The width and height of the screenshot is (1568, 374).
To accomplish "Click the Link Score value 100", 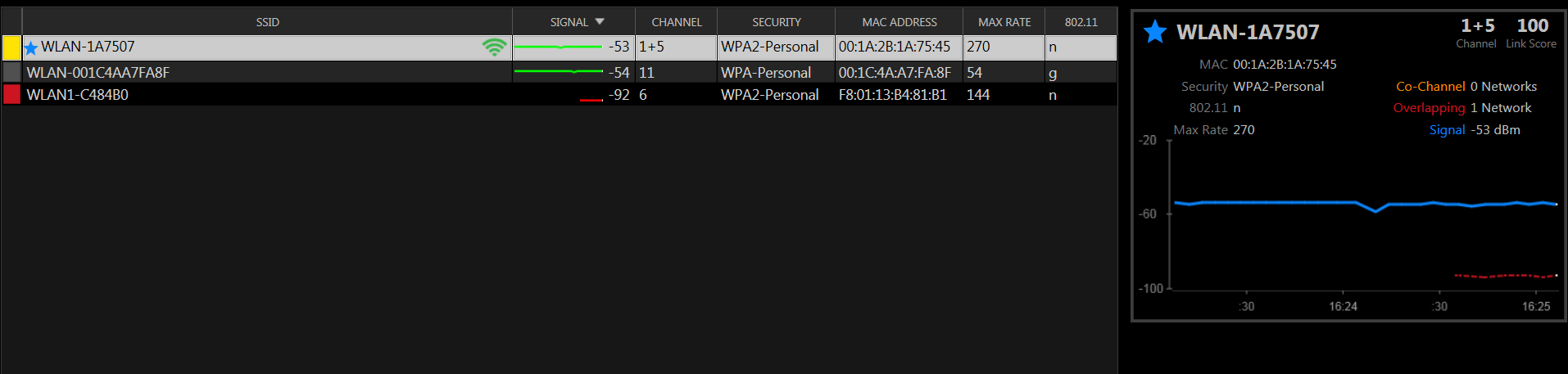I will pos(1532,26).
